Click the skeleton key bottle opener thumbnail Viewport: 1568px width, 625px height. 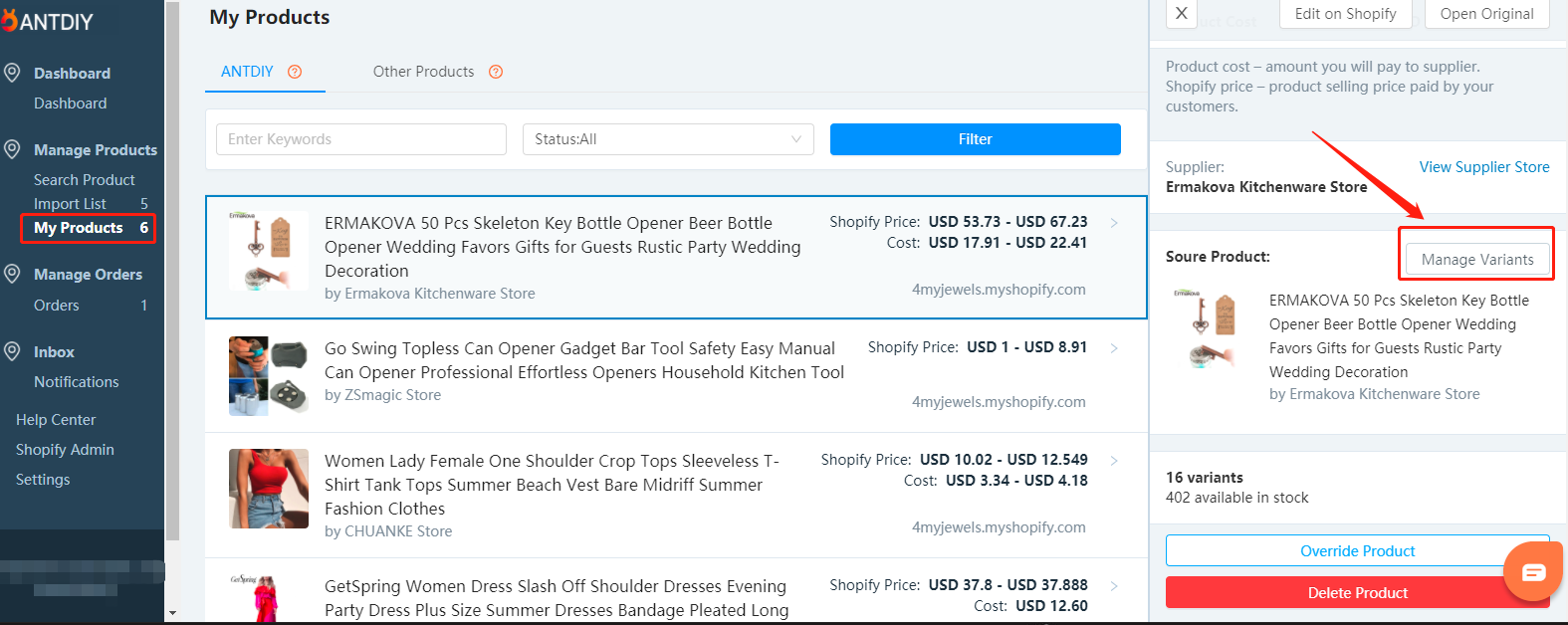coord(269,251)
